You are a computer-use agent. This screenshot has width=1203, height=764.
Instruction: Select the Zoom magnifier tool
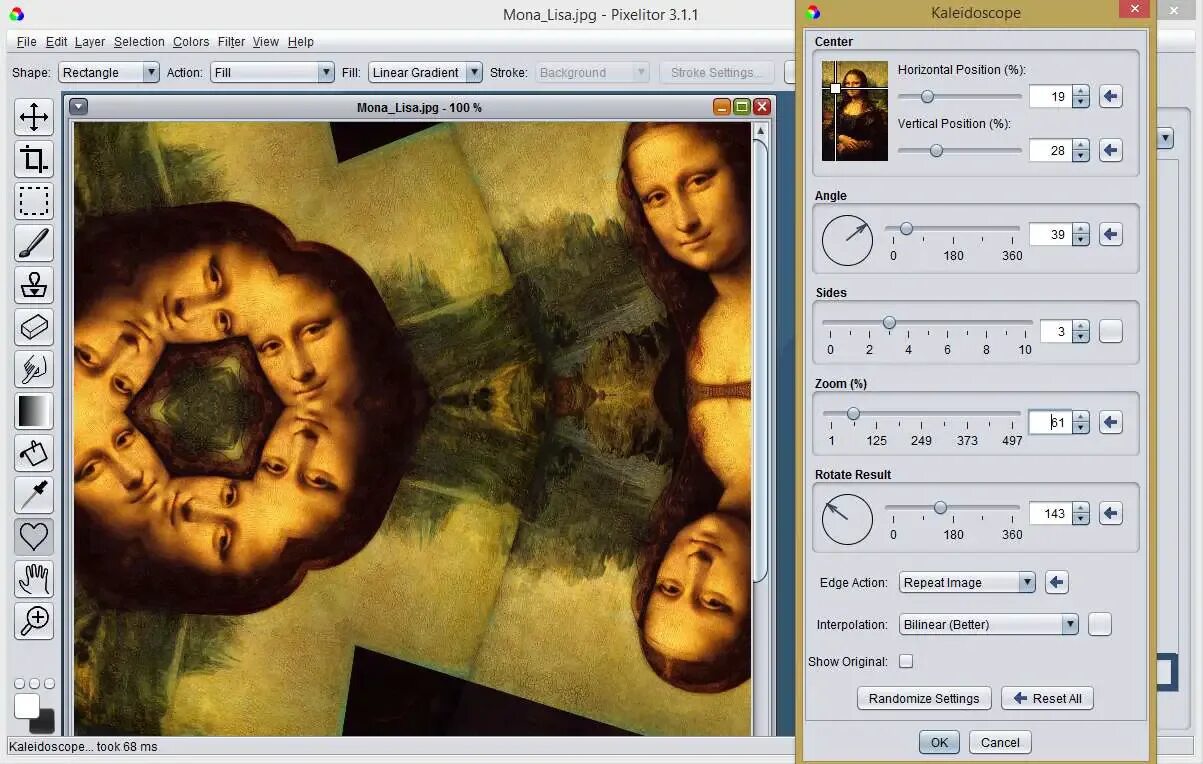tap(34, 621)
